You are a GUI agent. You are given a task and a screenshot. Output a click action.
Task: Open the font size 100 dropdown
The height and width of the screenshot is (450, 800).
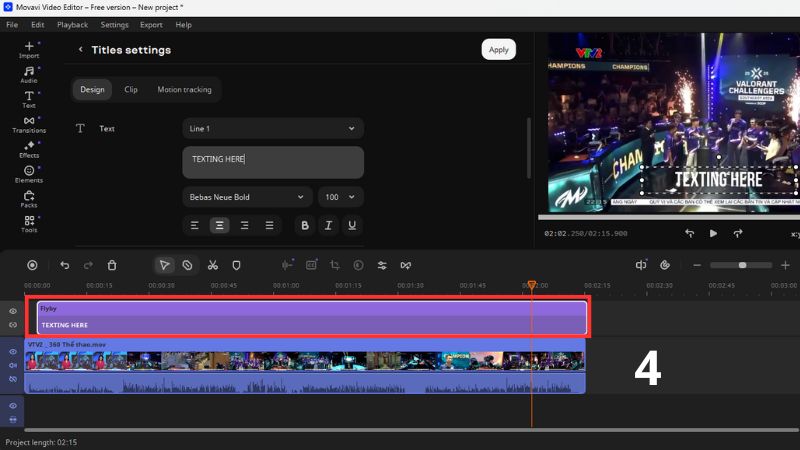coord(340,197)
